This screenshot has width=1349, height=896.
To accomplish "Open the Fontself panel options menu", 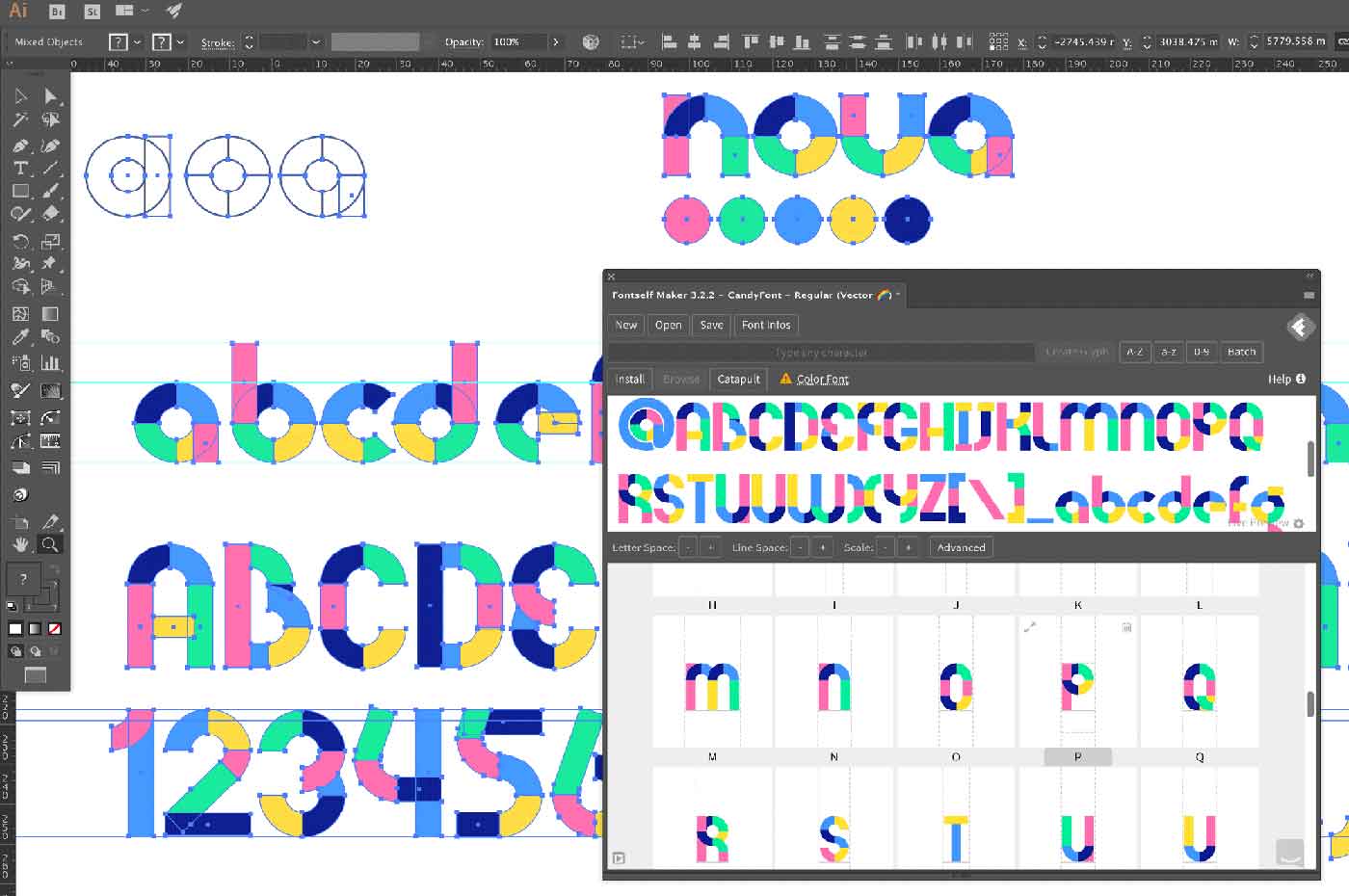I will 1309,295.
